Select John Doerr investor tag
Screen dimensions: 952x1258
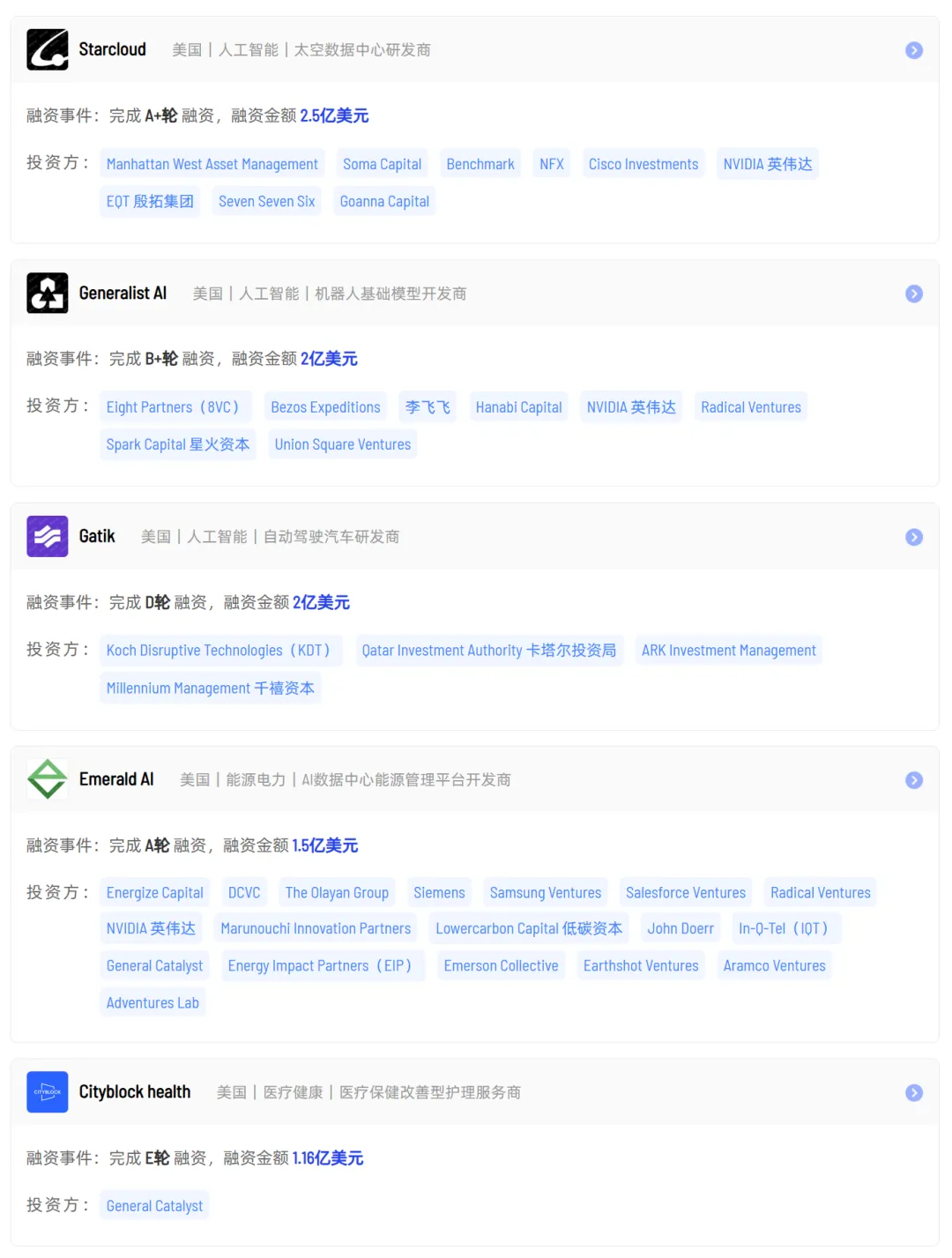point(681,928)
